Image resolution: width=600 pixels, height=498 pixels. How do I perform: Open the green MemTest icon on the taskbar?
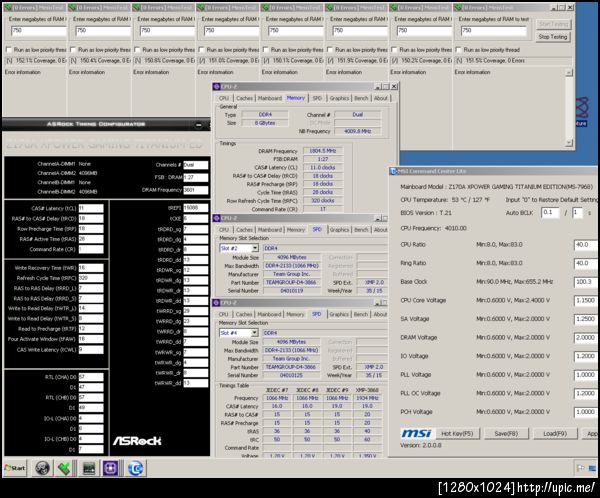(64, 468)
